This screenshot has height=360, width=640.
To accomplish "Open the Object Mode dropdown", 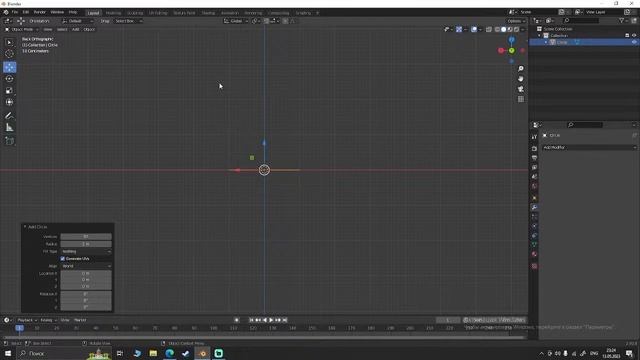I will coord(21,29).
